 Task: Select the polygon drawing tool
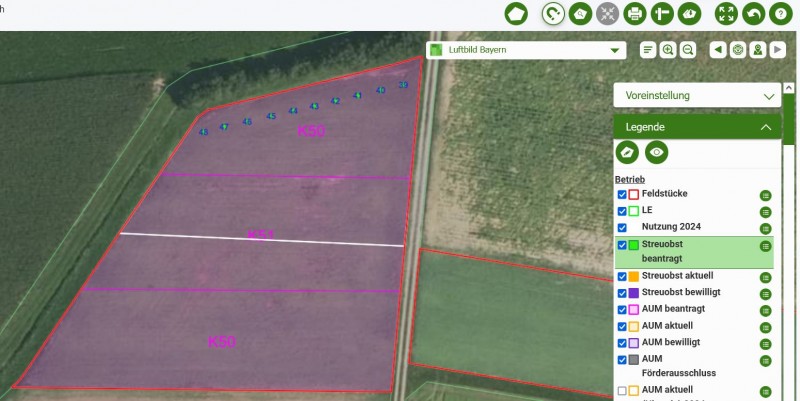click(x=516, y=14)
